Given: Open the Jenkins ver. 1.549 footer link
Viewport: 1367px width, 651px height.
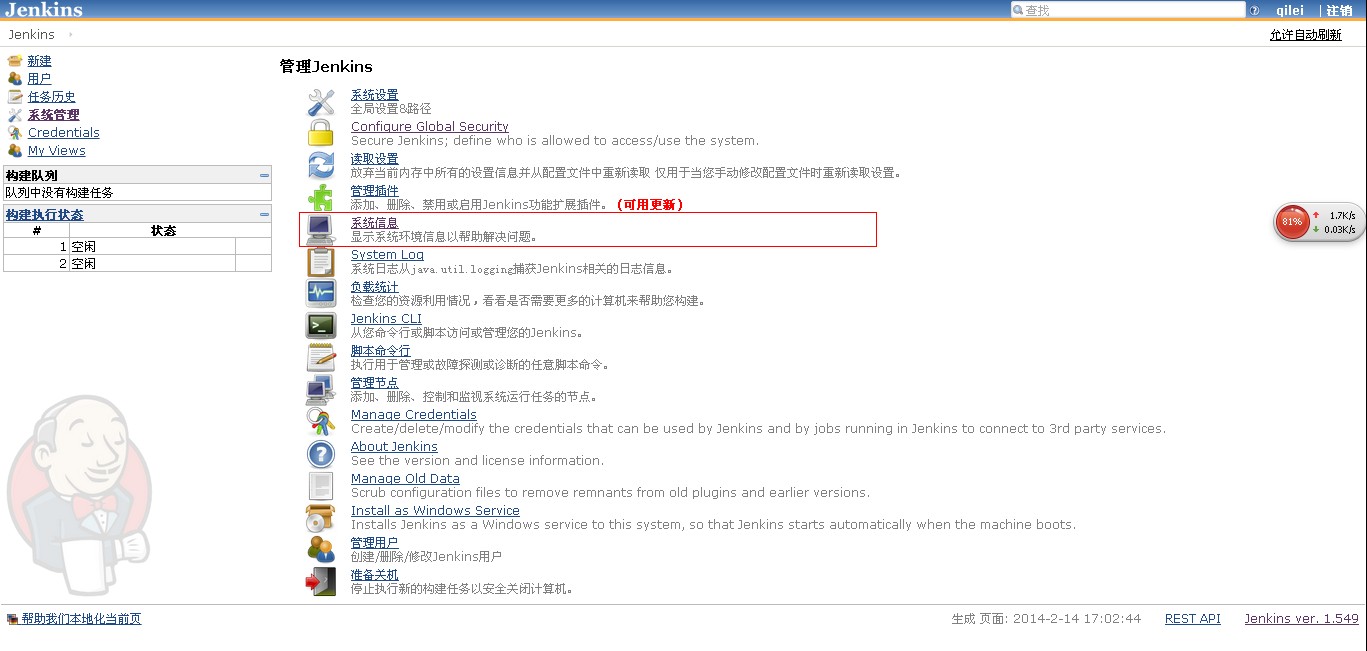Looking at the screenshot, I should tap(1302, 619).
